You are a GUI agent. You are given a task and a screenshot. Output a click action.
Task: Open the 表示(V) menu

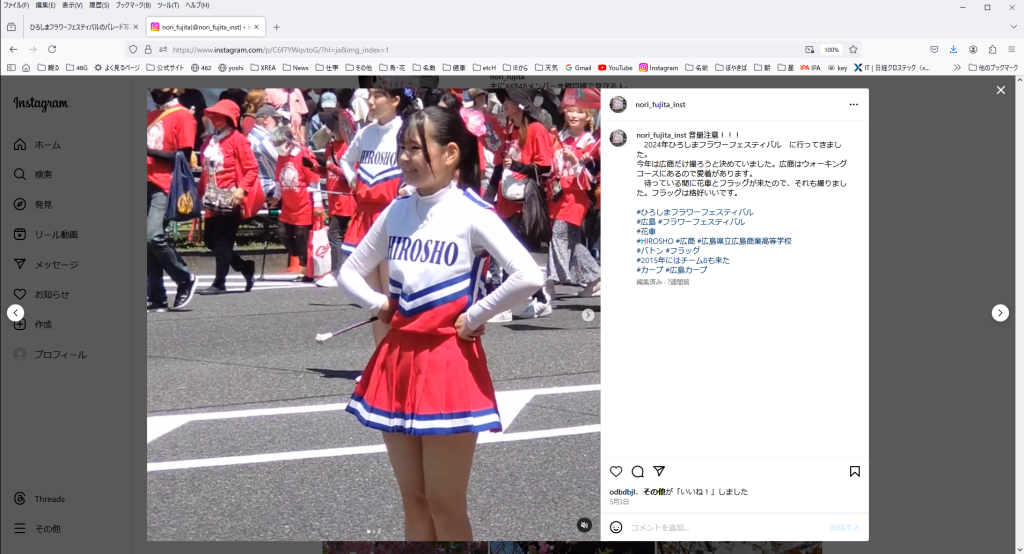pyautogui.click(x=72, y=5)
